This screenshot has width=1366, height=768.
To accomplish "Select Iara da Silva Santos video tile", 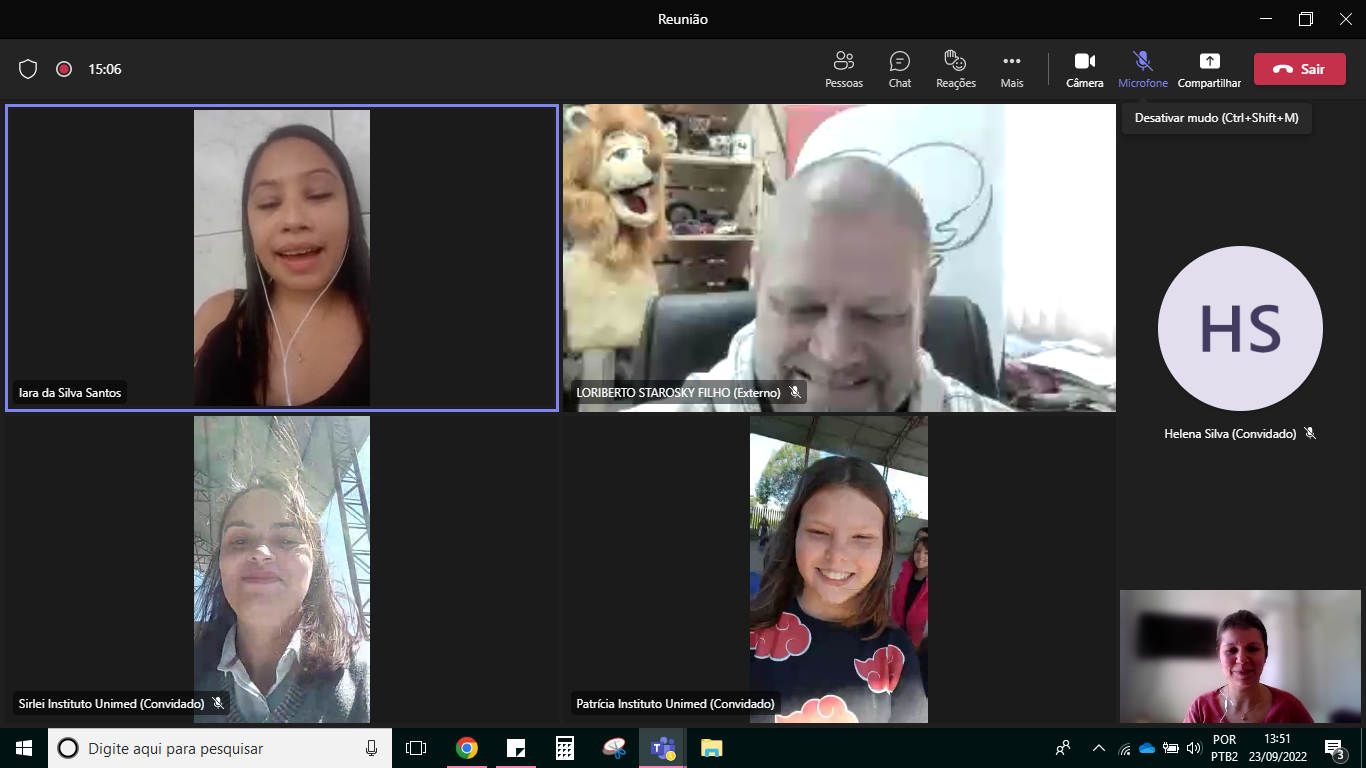I will tap(282, 258).
